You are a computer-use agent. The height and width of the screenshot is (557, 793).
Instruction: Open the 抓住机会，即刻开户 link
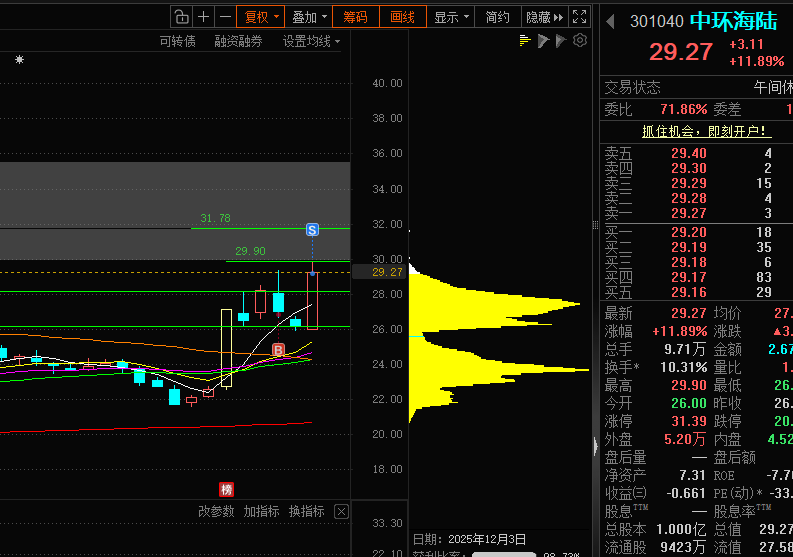pyautogui.click(x=706, y=132)
